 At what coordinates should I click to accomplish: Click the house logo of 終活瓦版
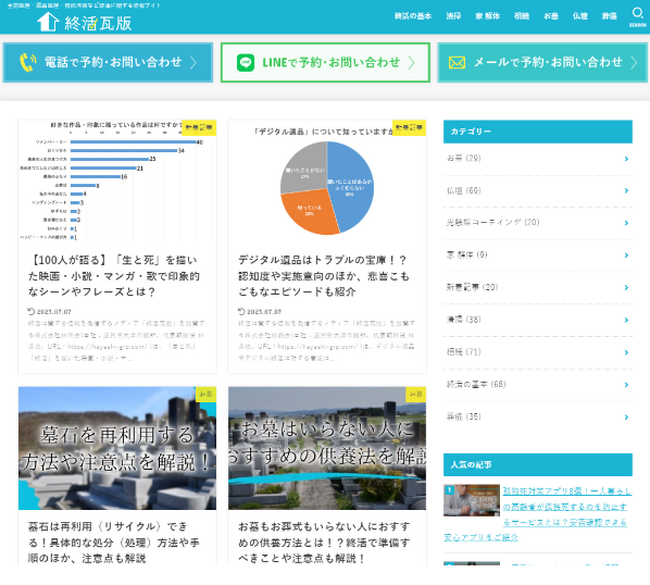click(49, 22)
